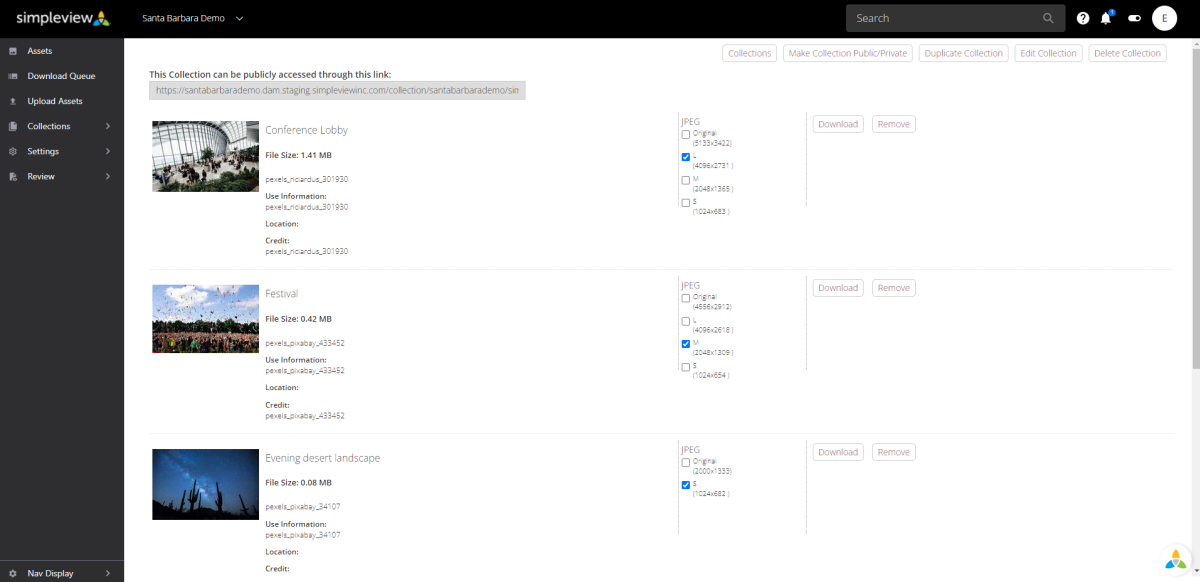
Task: Check S size for Conference Lobby
Action: 686,203
